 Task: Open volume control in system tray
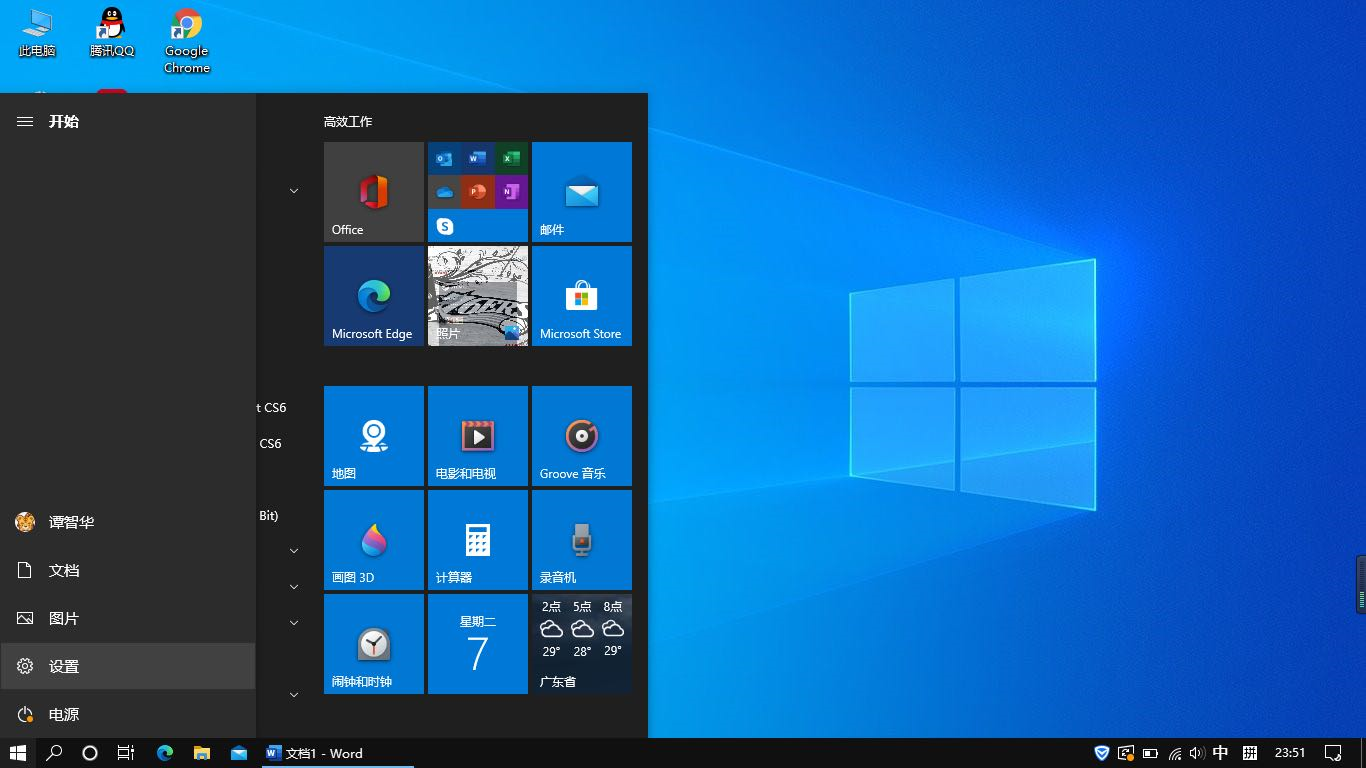tap(1197, 753)
